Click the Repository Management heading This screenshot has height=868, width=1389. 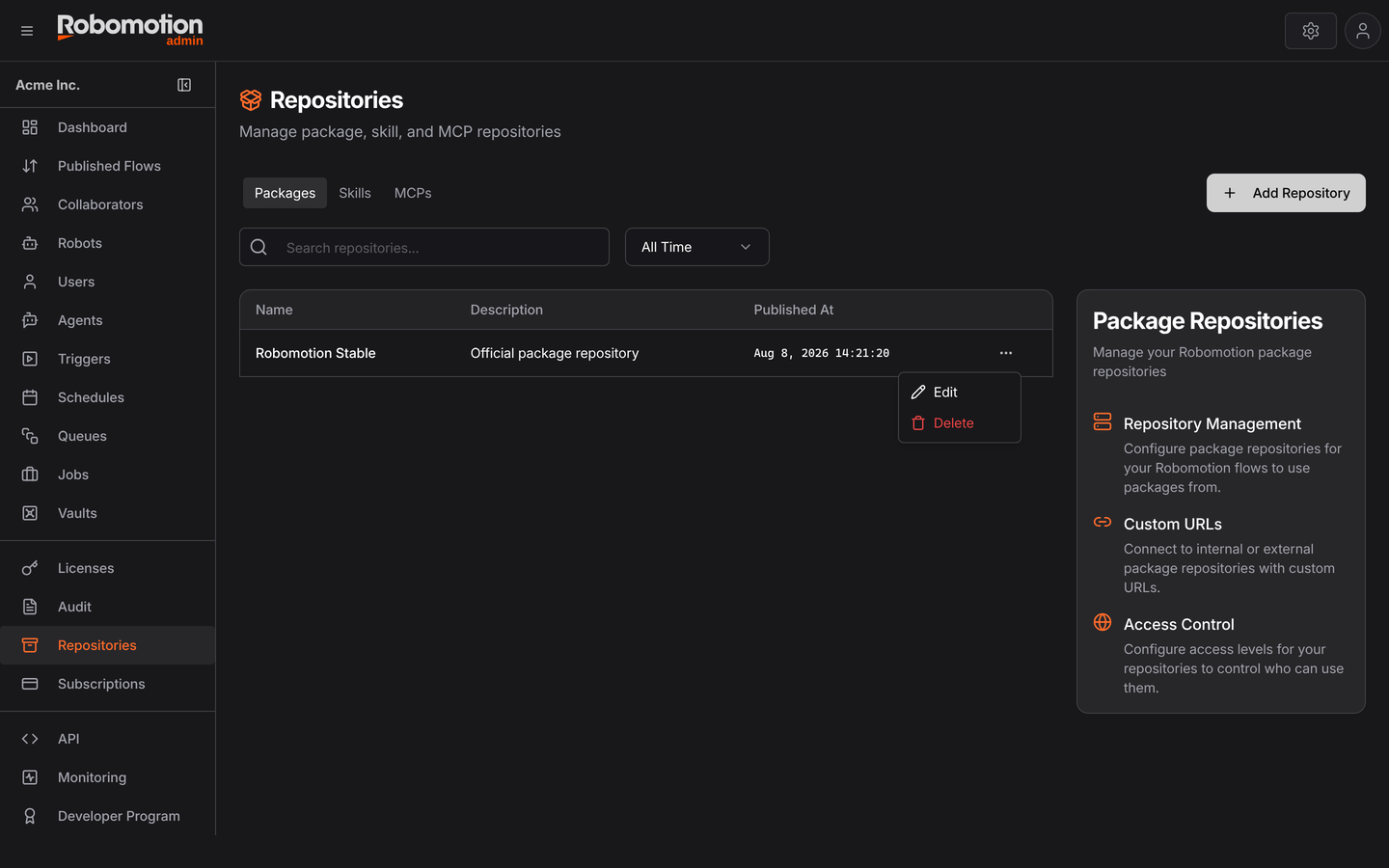(1212, 423)
